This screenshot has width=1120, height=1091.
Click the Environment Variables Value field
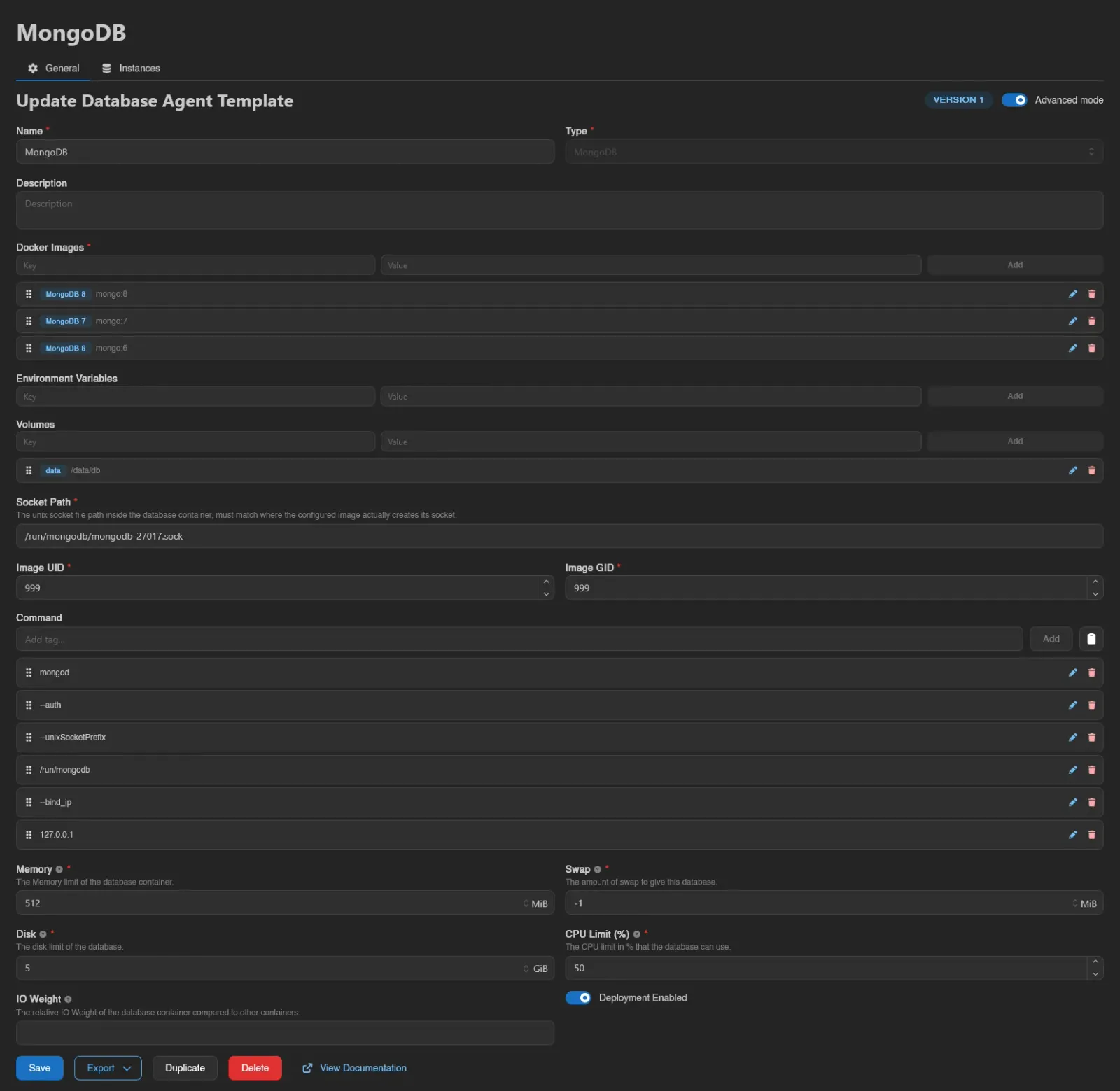tap(651, 396)
